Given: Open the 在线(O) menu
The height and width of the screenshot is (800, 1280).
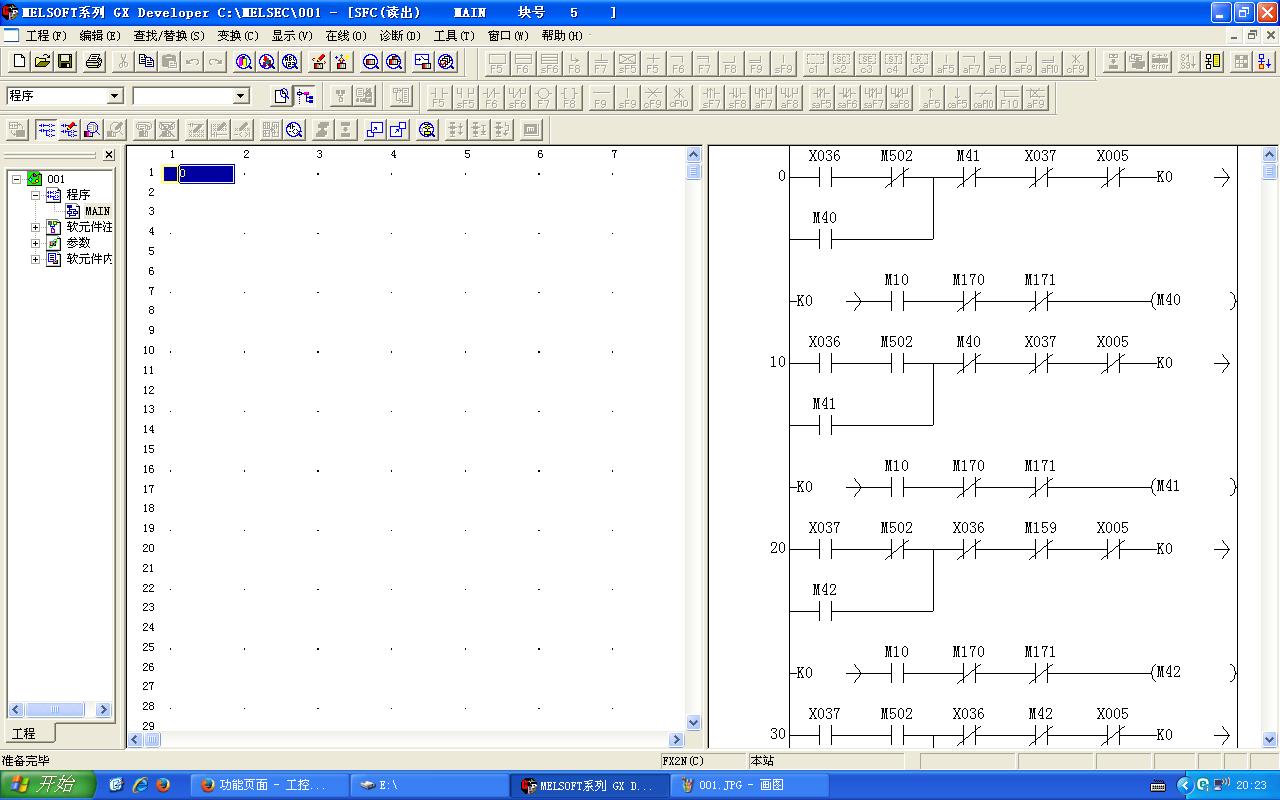Looking at the screenshot, I should [x=345, y=35].
